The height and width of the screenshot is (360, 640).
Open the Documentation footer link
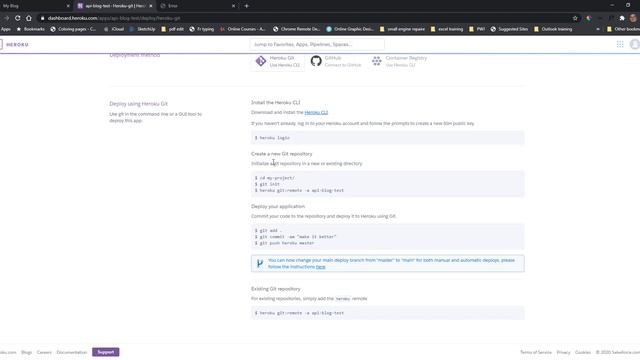tap(72, 352)
